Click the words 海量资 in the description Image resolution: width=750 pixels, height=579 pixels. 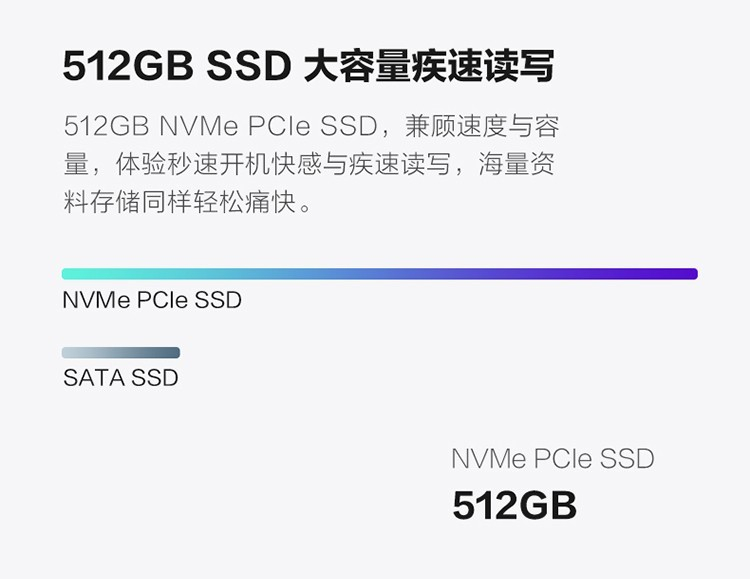point(517,164)
